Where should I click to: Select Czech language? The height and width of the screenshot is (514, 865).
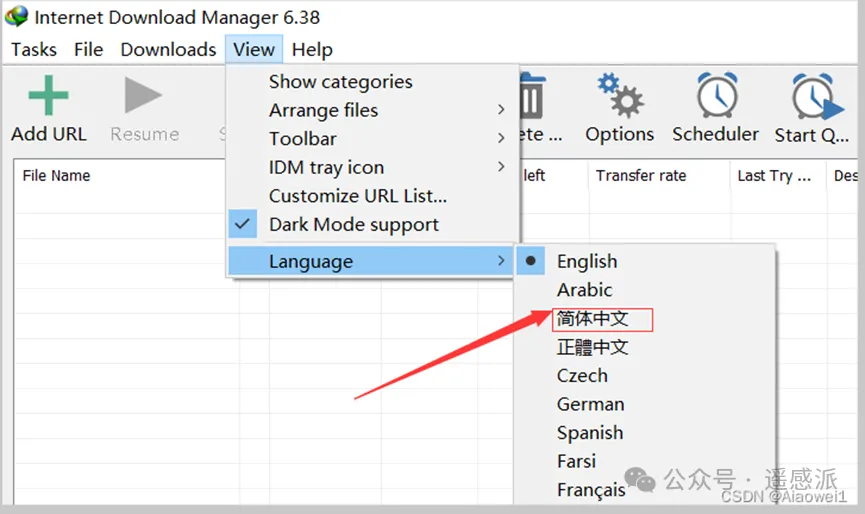point(583,376)
